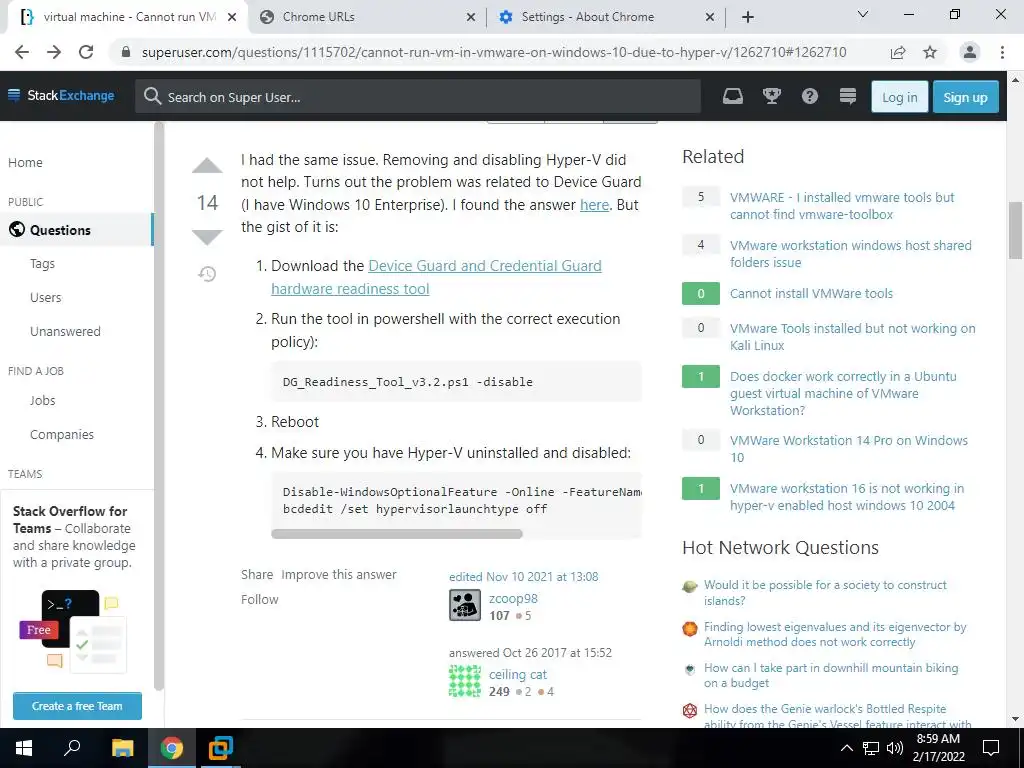Viewport: 1024px width, 768px height.
Task: Go to Home in left sidebar
Action: pyautogui.click(x=25, y=163)
